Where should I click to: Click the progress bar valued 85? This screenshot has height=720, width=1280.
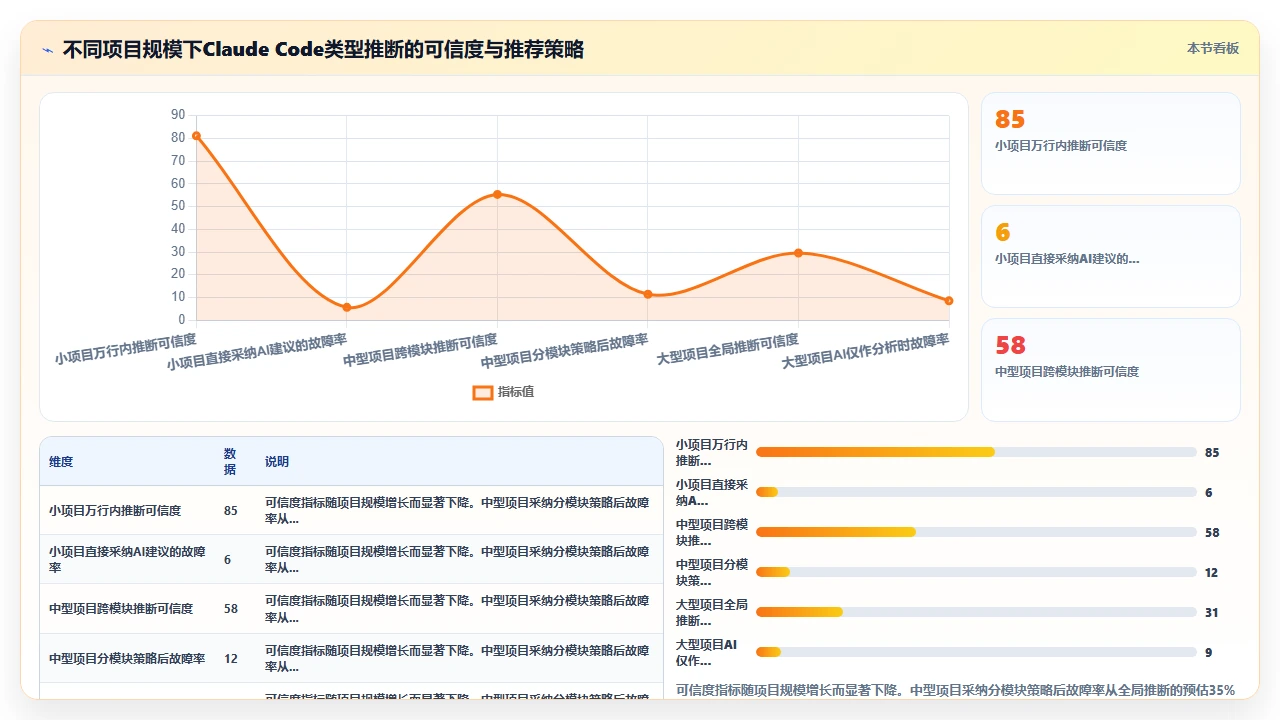tap(976, 452)
